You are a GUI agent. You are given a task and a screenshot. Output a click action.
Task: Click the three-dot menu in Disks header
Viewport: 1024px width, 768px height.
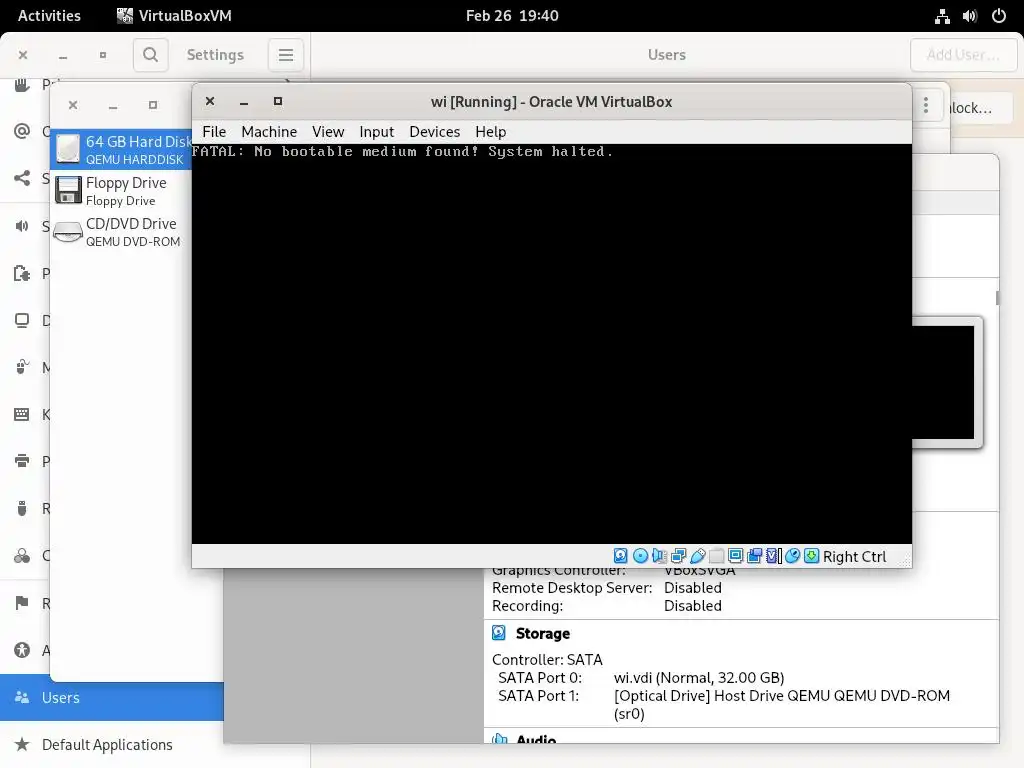click(925, 105)
